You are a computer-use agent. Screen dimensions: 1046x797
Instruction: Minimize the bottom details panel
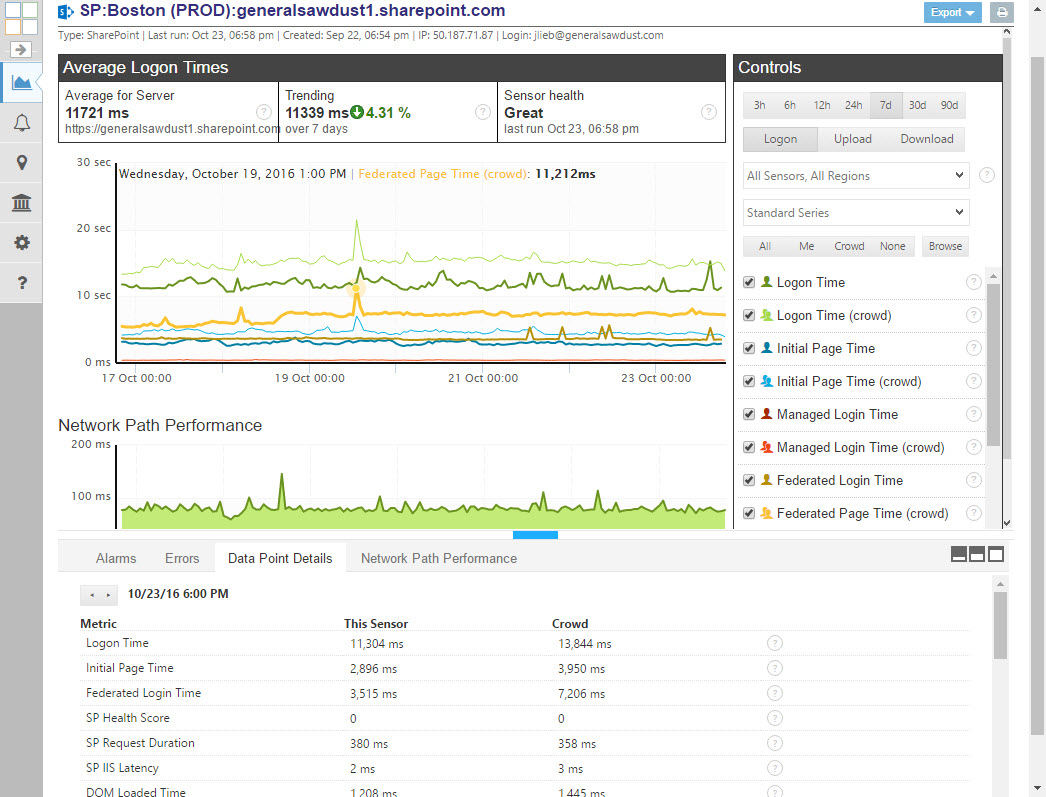959,554
